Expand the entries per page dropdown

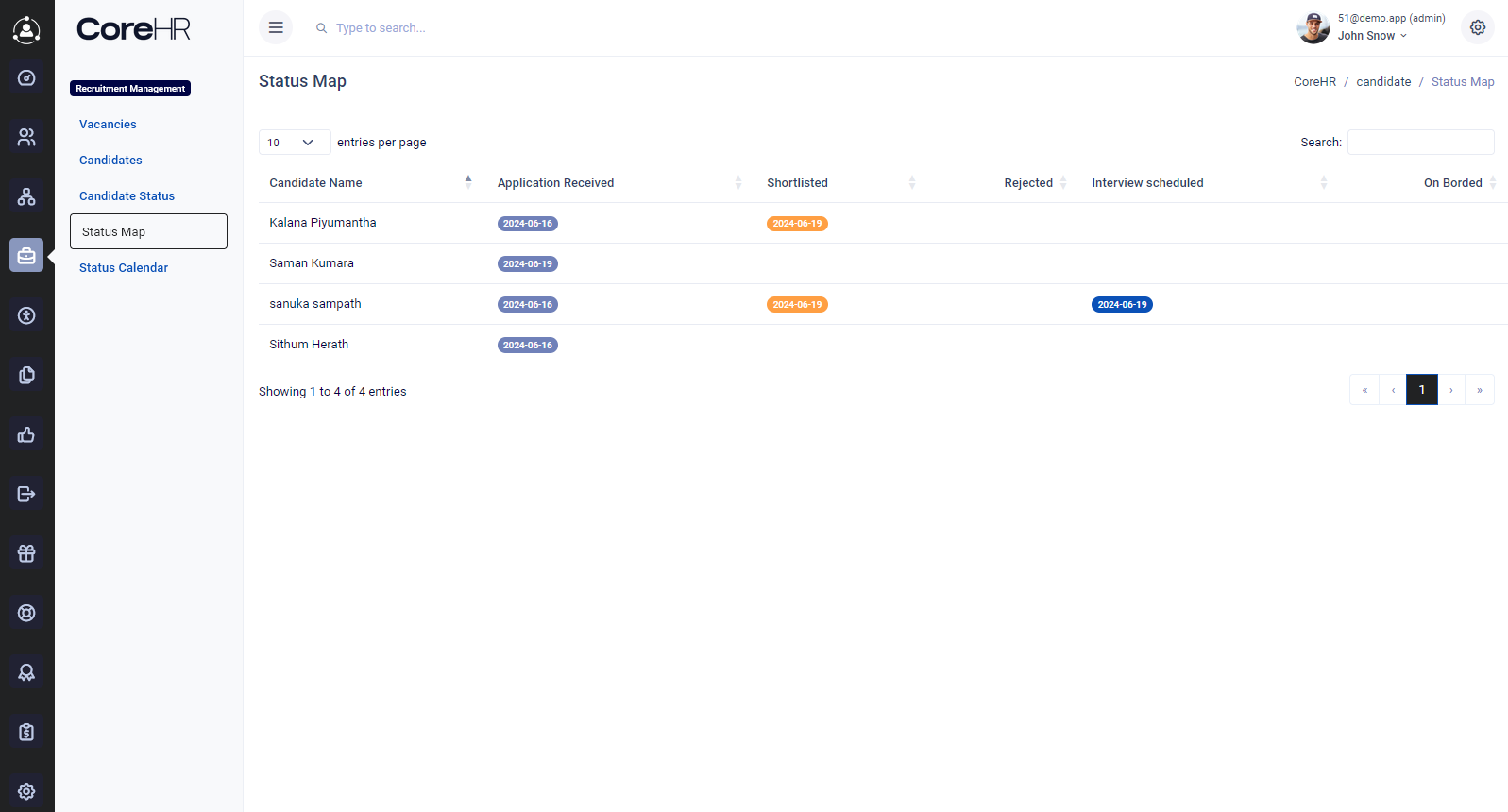click(294, 143)
